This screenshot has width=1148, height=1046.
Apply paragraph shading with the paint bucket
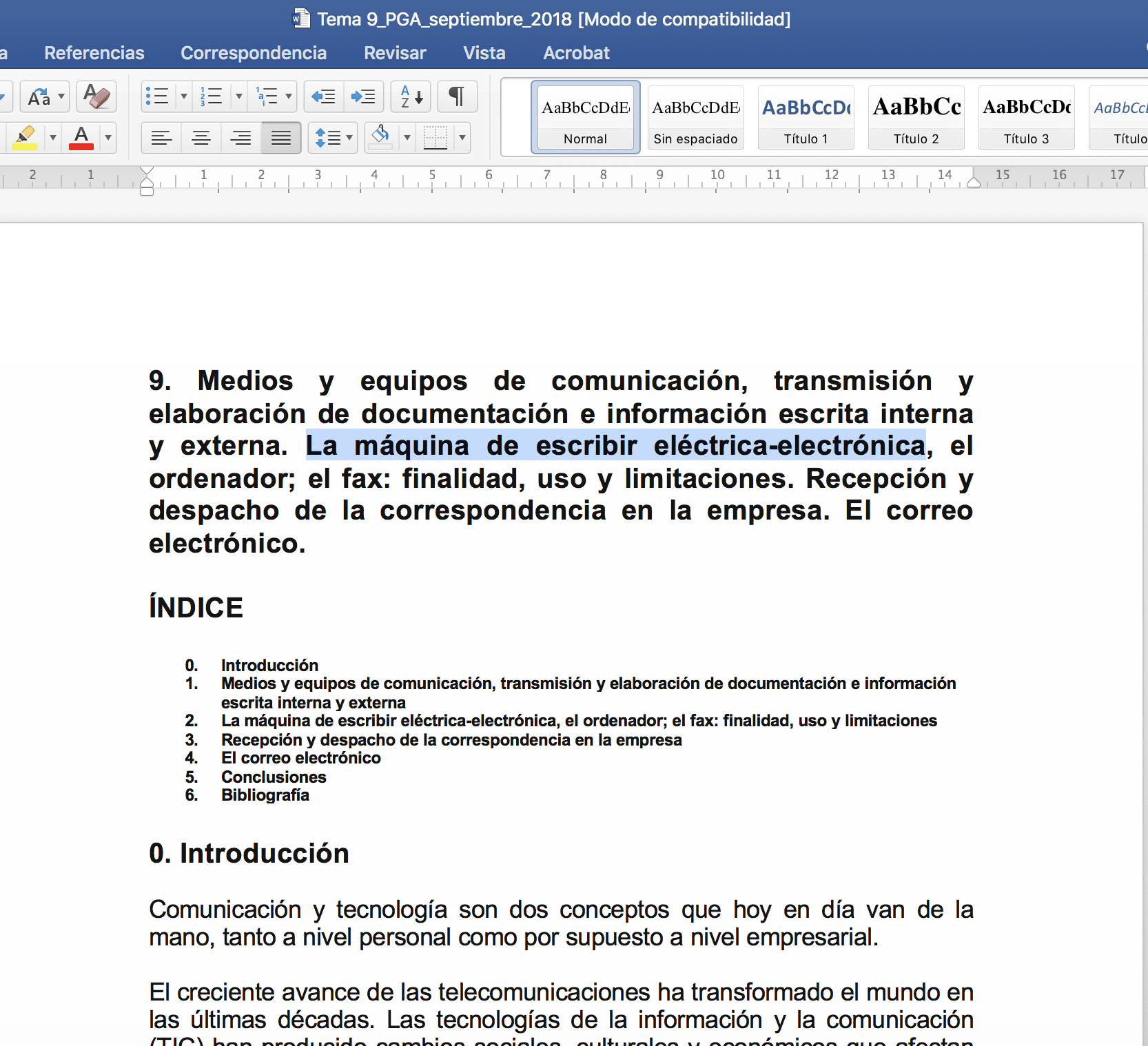[x=380, y=138]
